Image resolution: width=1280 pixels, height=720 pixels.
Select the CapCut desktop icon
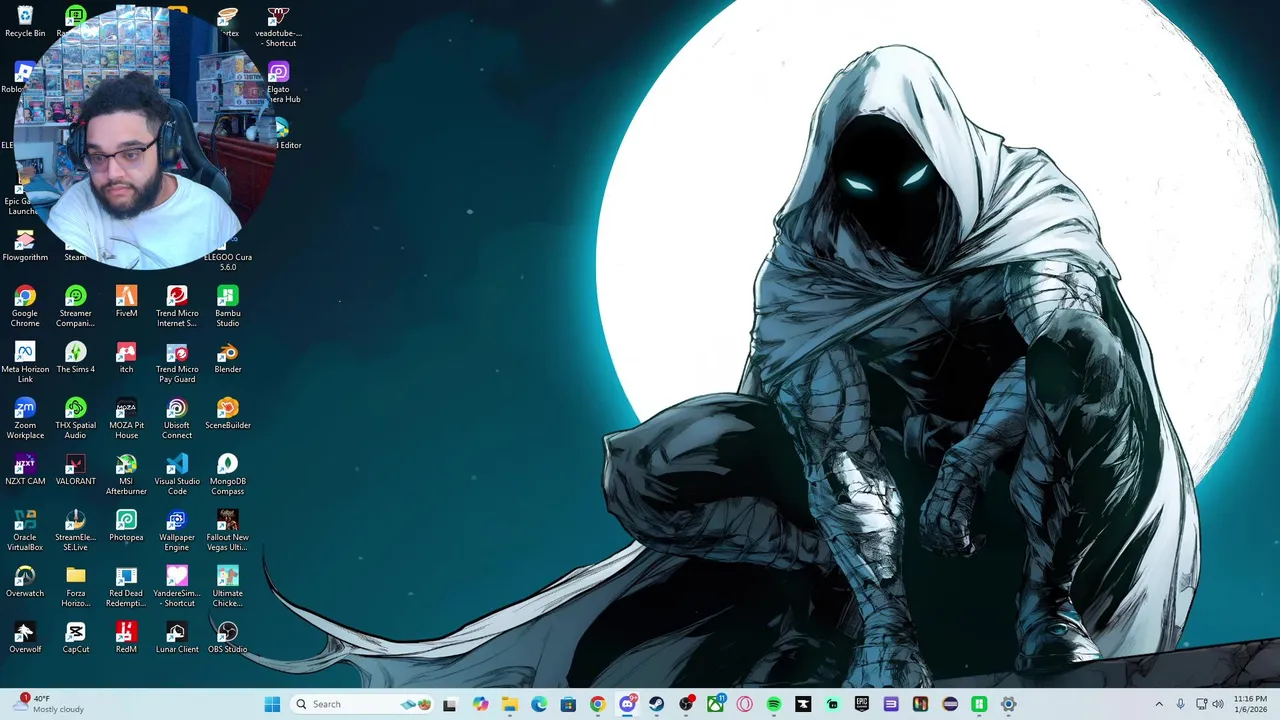75,637
